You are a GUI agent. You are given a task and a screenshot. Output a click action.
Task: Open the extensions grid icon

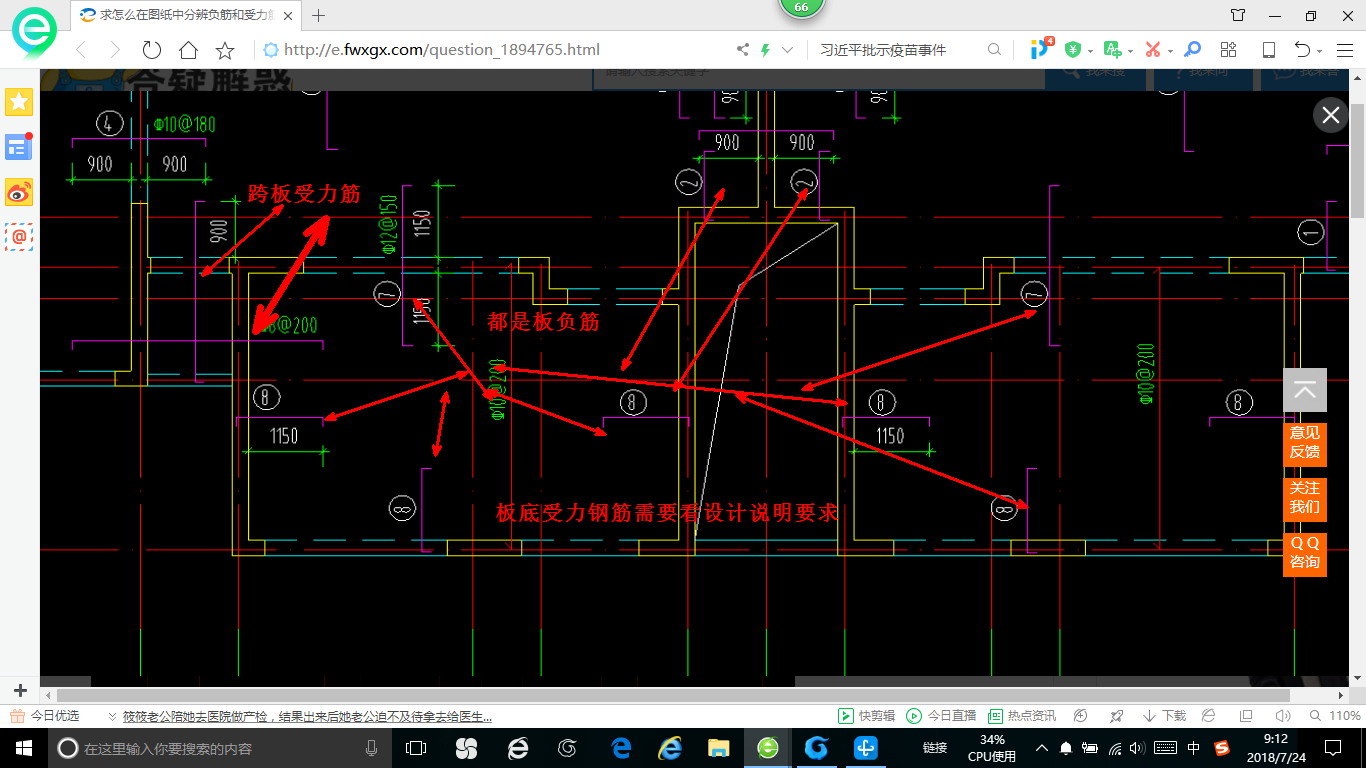pos(1229,50)
